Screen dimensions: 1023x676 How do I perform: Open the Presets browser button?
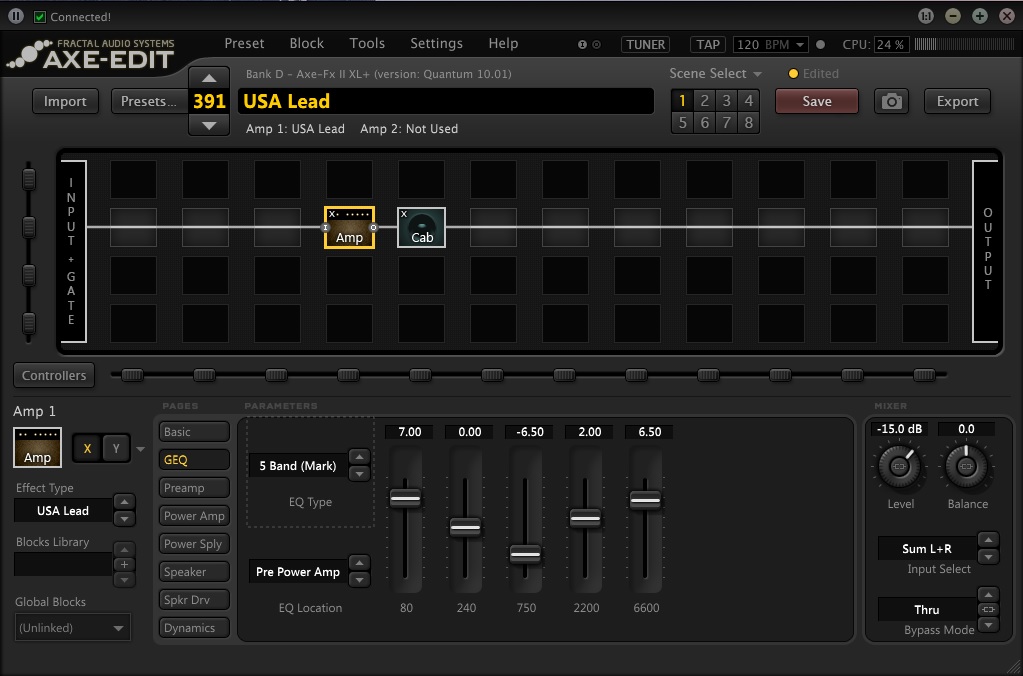pos(149,101)
